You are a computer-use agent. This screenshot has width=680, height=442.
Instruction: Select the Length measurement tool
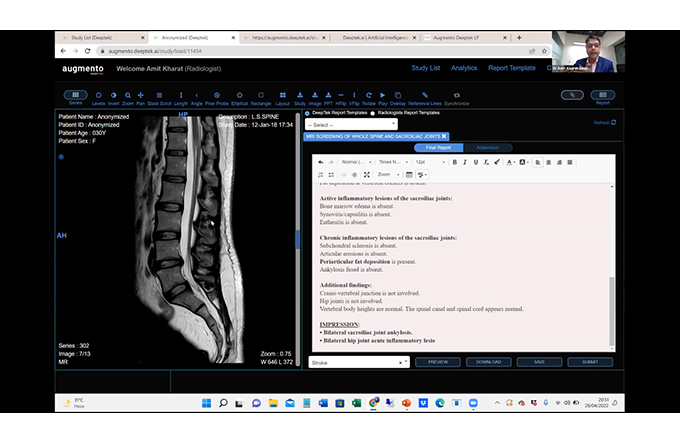[x=181, y=98]
